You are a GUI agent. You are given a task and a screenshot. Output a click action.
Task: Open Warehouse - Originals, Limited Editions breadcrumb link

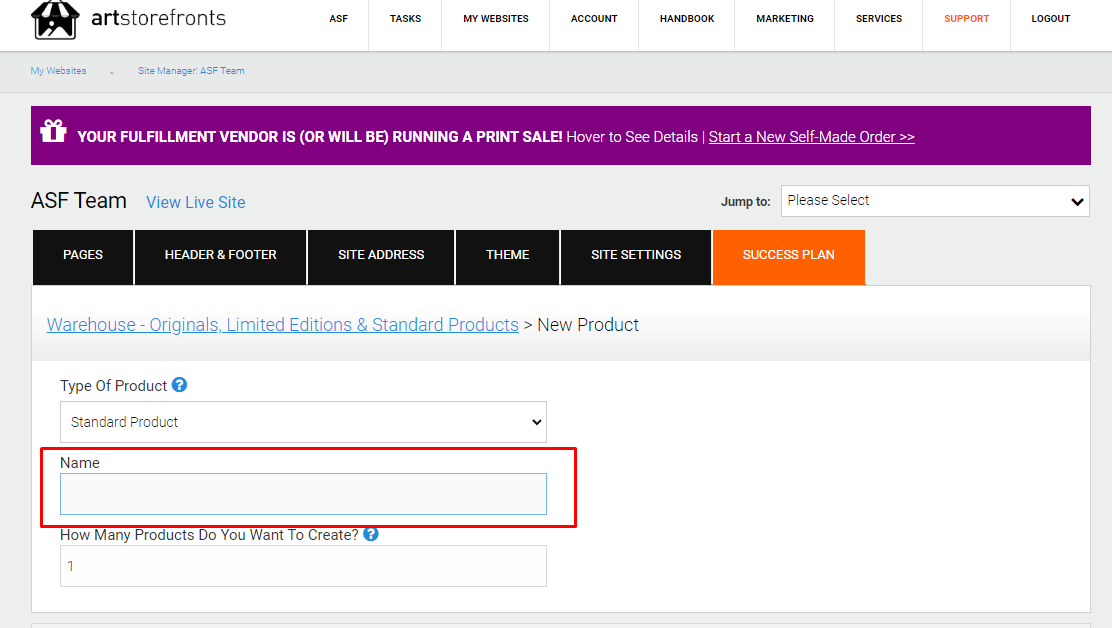tap(282, 325)
